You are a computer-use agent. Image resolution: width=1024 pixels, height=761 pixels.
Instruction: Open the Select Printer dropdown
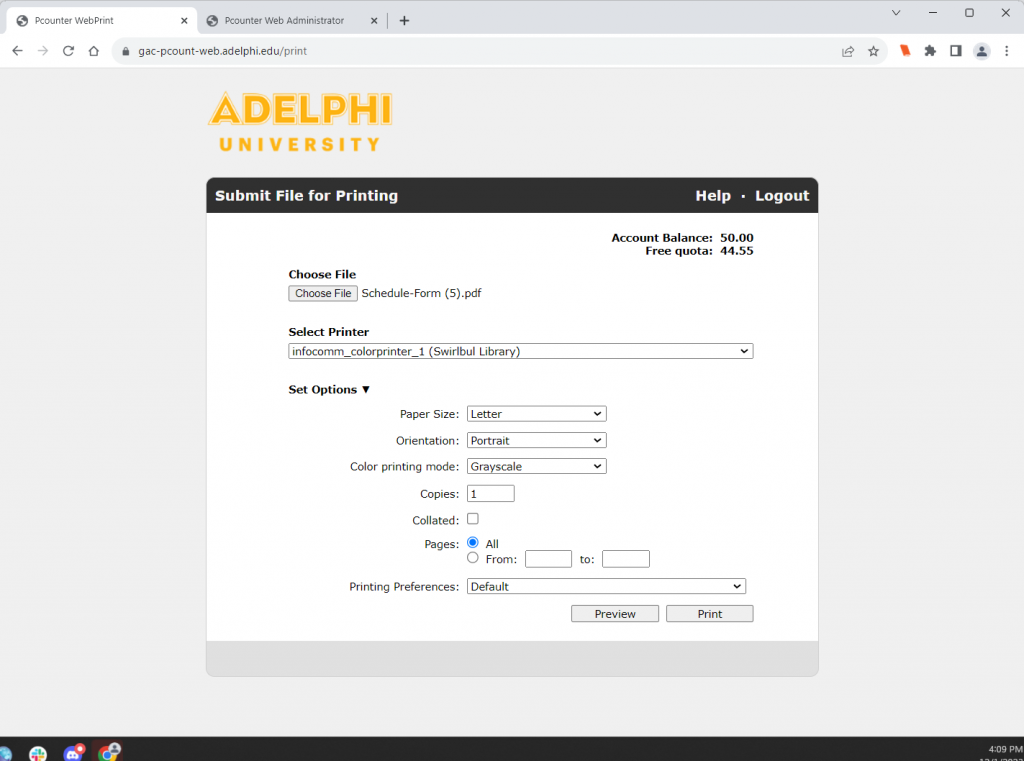(x=520, y=351)
